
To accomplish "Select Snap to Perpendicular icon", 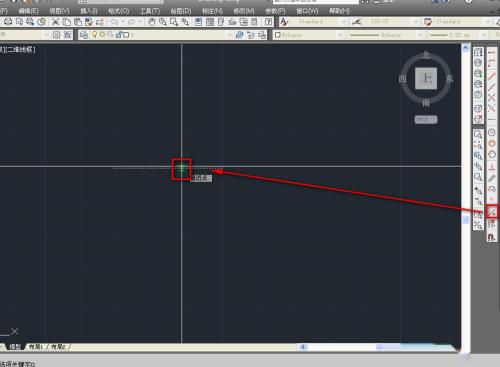I will 491,167.
